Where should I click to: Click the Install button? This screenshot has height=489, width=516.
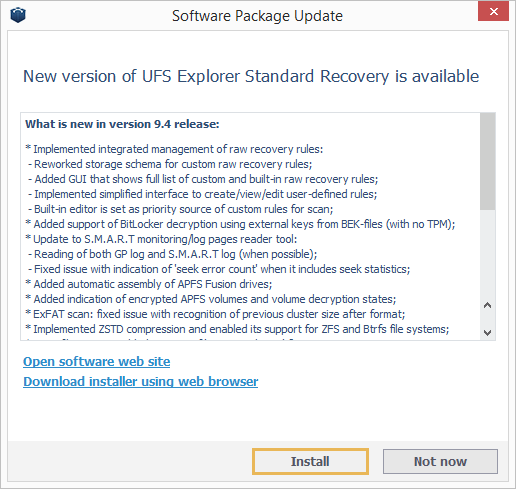point(310,461)
